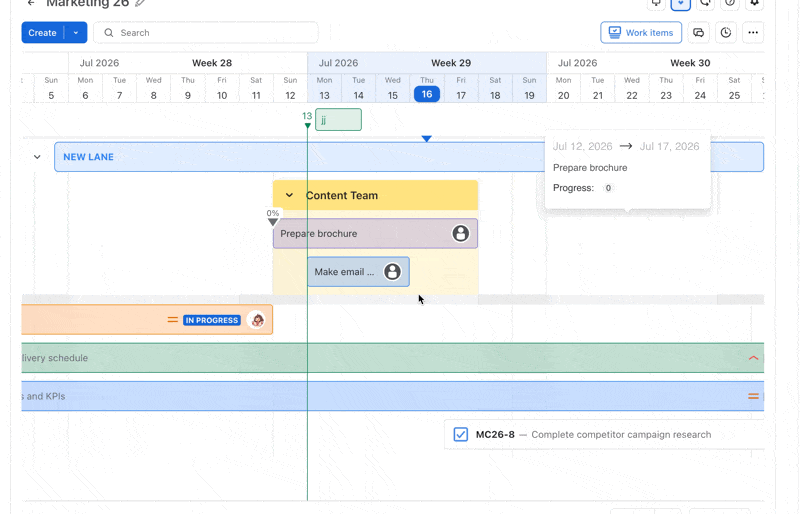The width and height of the screenshot is (800, 514).
Task: Click user avatar on In Progress card
Action: click(x=257, y=320)
